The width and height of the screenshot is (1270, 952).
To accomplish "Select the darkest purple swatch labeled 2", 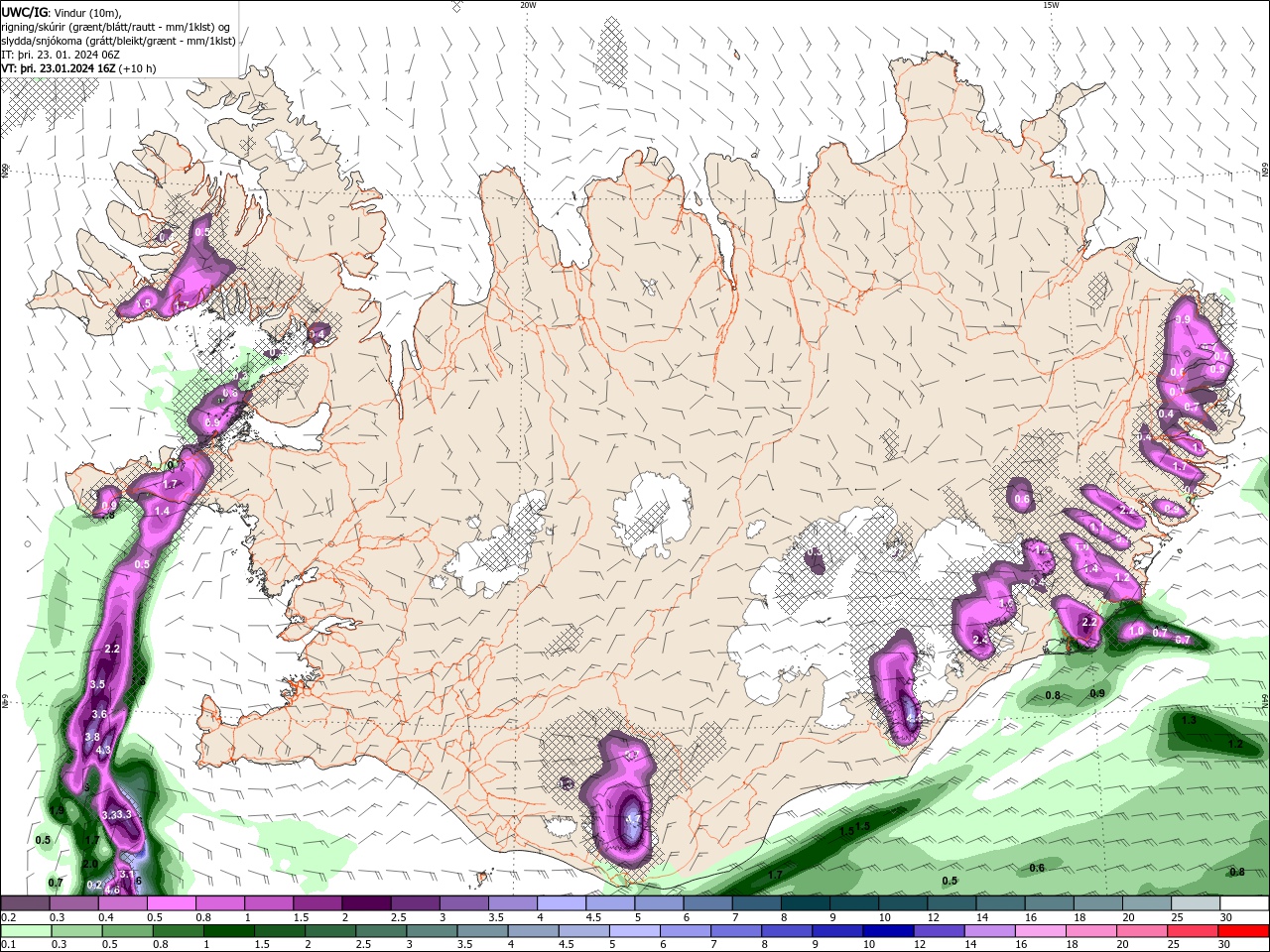I will tap(366, 903).
